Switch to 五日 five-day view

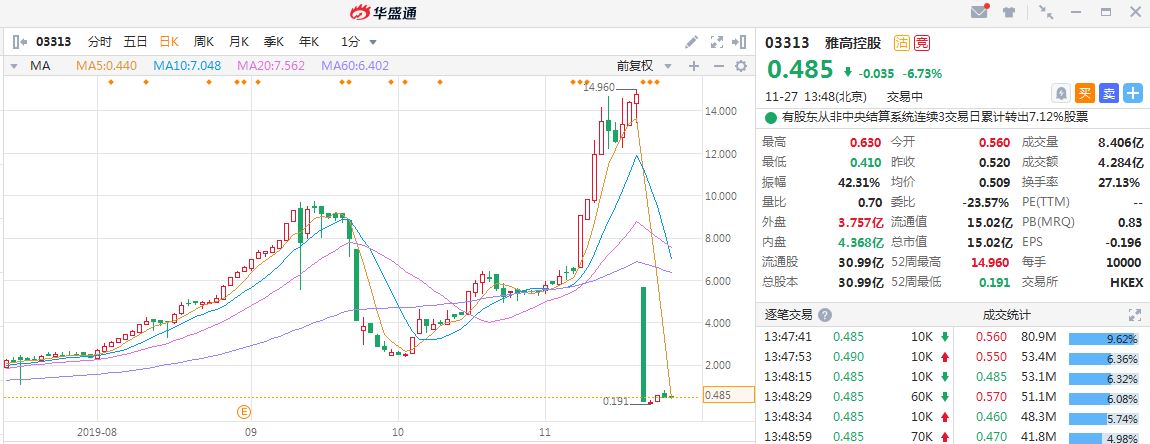(x=135, y=42)
